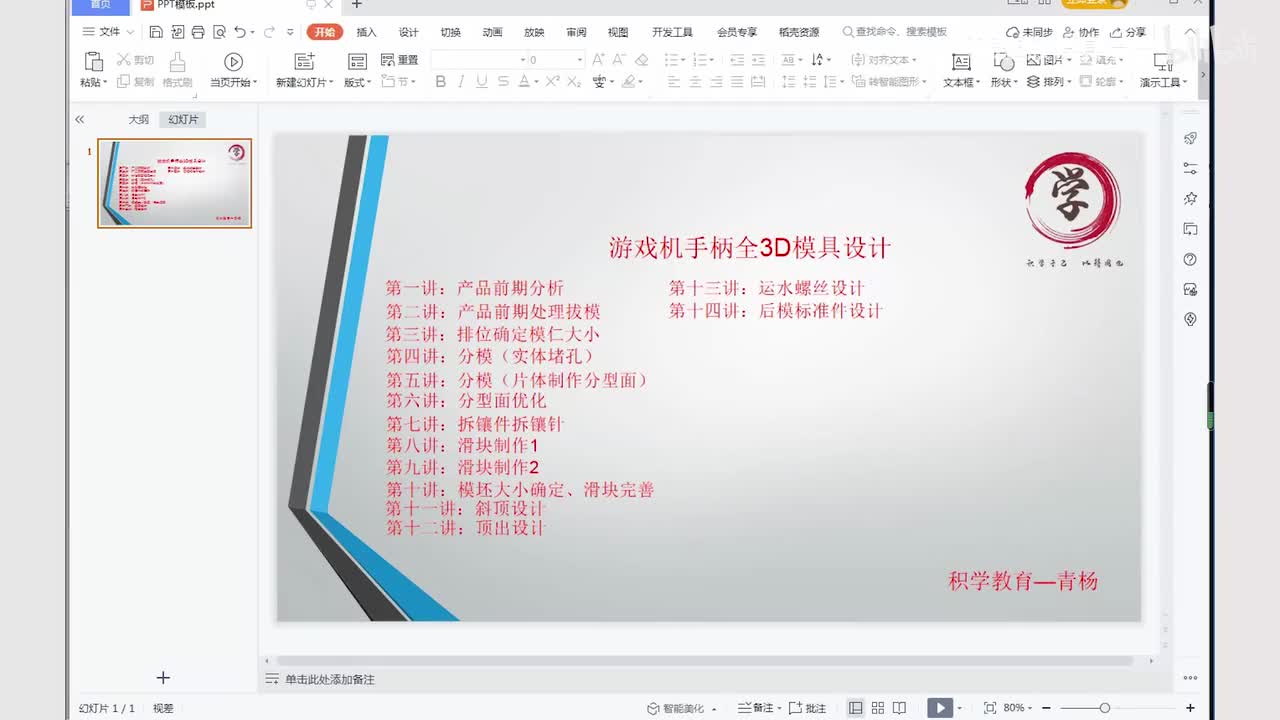Decrease font size with the A- icon
1280x720 pixels.
click(x=619, y=60)
